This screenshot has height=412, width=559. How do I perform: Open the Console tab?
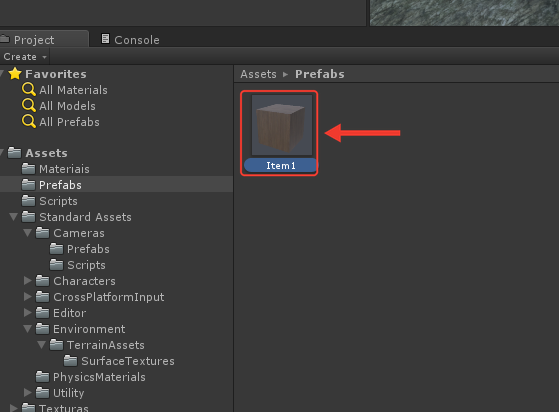coord(130,40)
